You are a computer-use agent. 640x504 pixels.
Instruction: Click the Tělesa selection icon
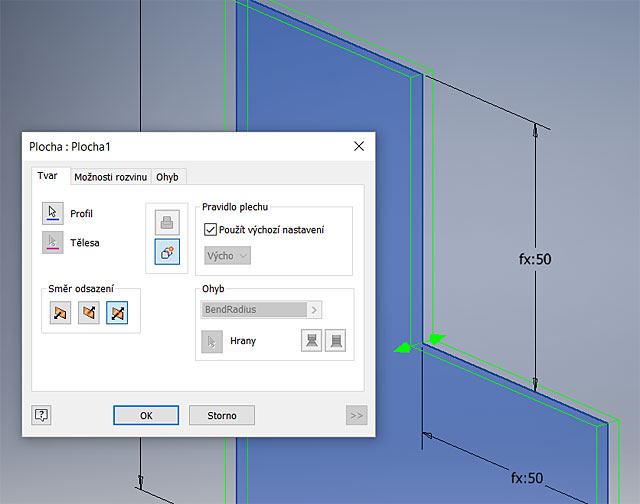coord(53,242)
